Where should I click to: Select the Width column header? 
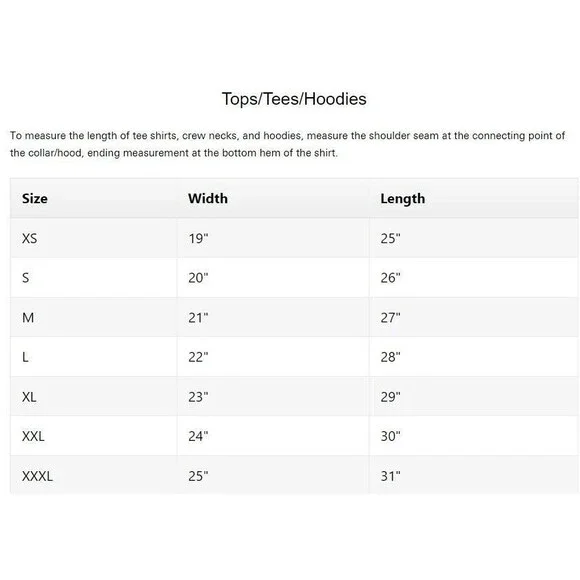pos(208,199)
